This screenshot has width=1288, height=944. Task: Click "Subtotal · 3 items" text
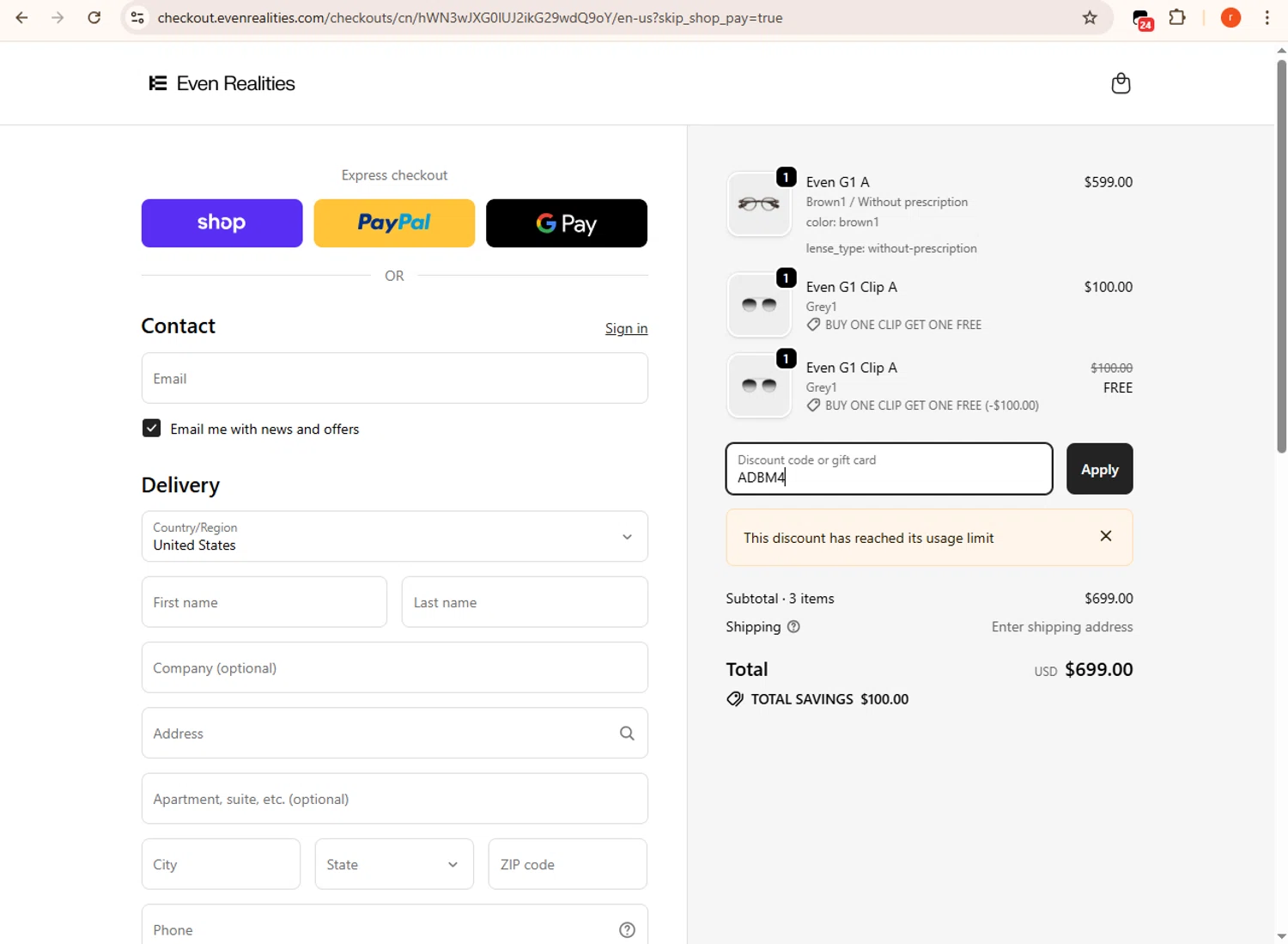[x=780, y=599]
